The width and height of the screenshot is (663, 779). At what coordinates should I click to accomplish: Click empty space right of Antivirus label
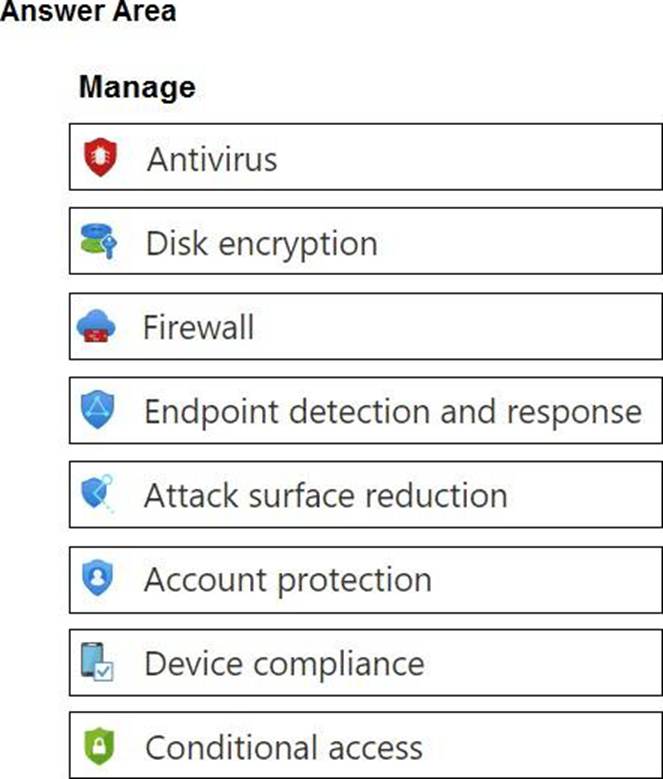(460, 158)
